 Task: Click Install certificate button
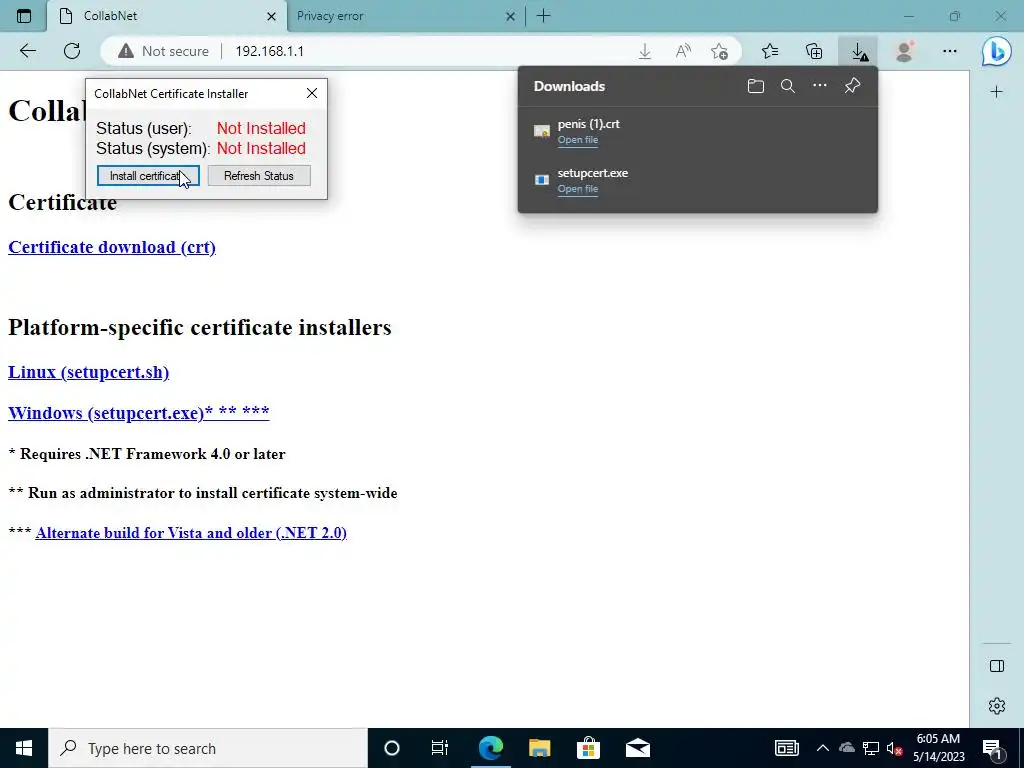[x=148, y=176]
